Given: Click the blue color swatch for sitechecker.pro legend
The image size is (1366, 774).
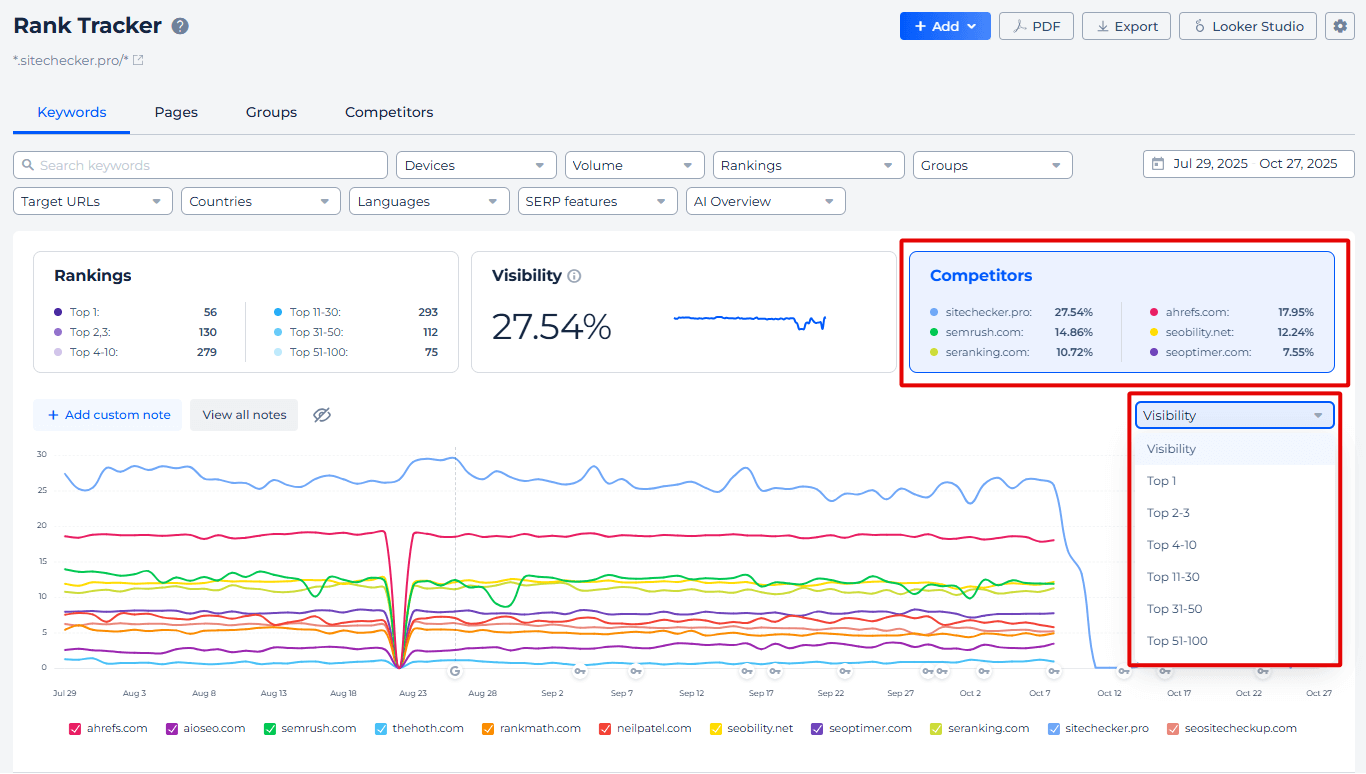Looking at the screenshot, I should pos(1055,728).
